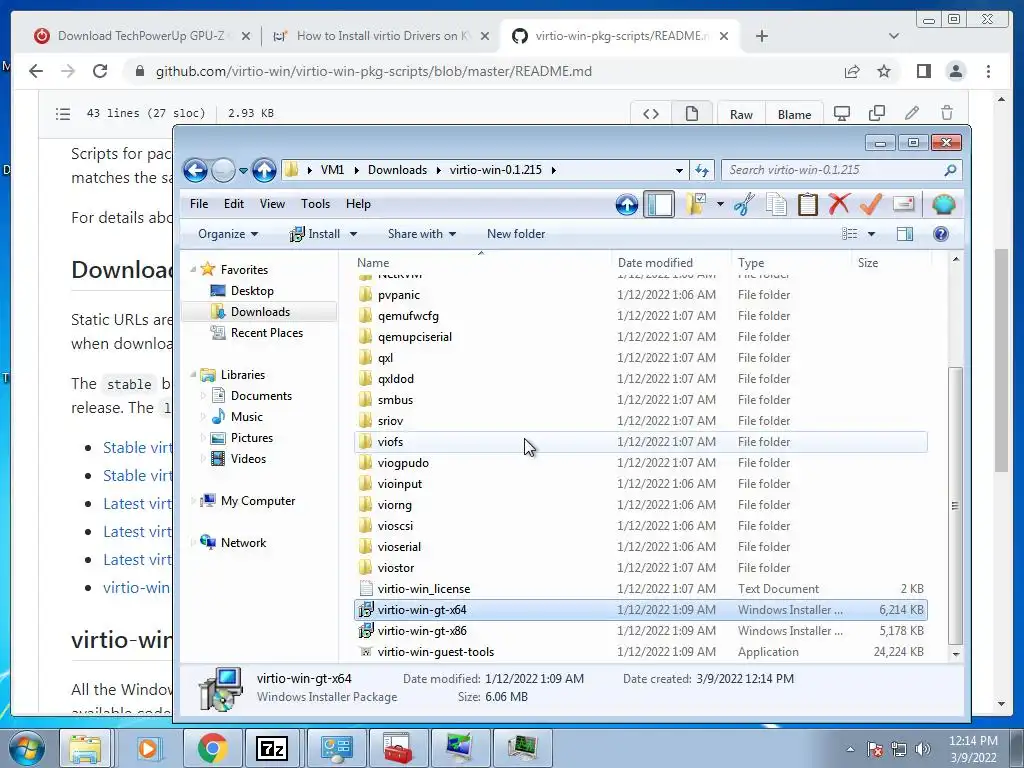Collapse the Libraries group
This screenshot has width=1024, height=768.
193,374
